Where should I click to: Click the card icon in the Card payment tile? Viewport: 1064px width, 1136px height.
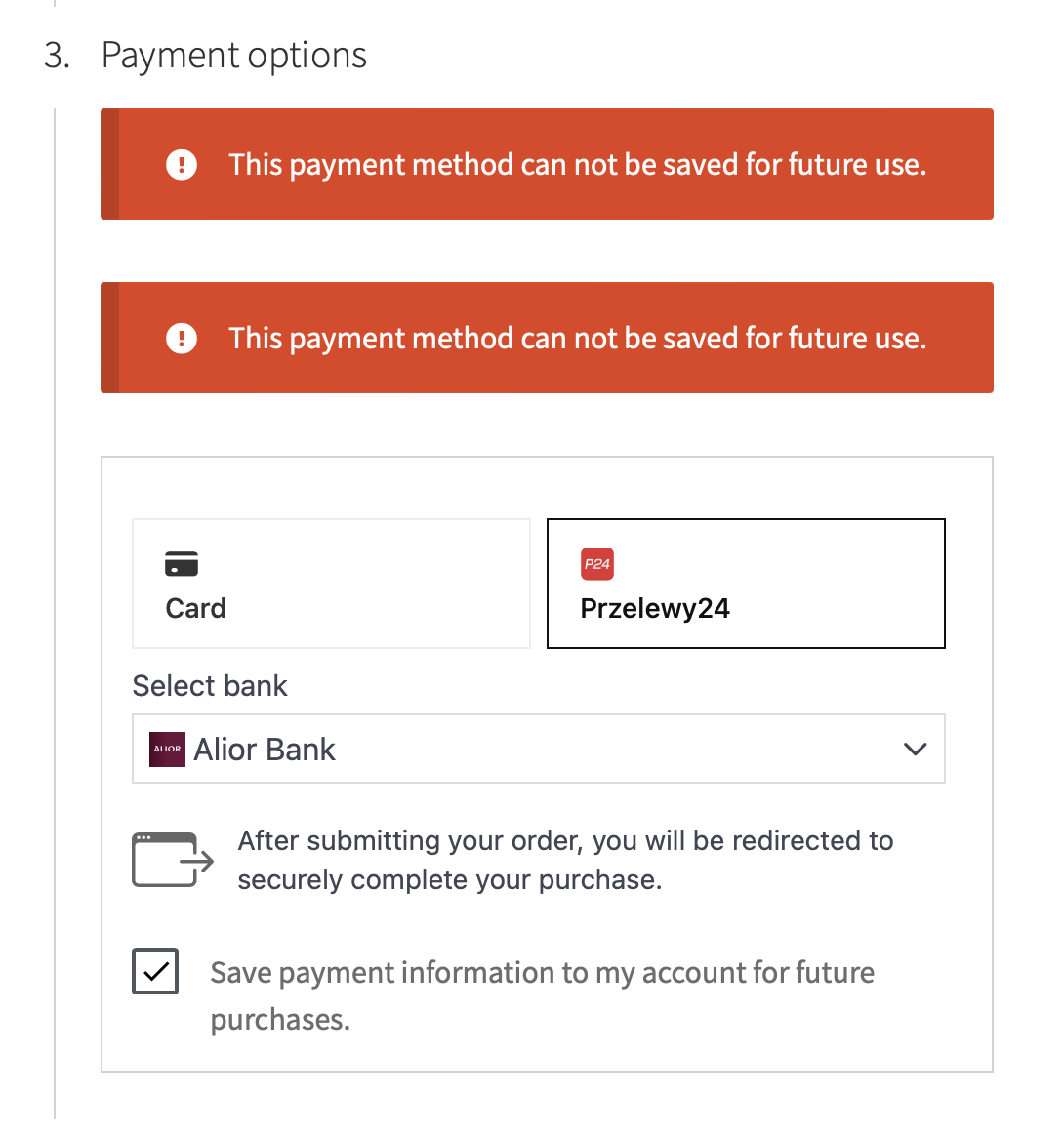(184, 563)
